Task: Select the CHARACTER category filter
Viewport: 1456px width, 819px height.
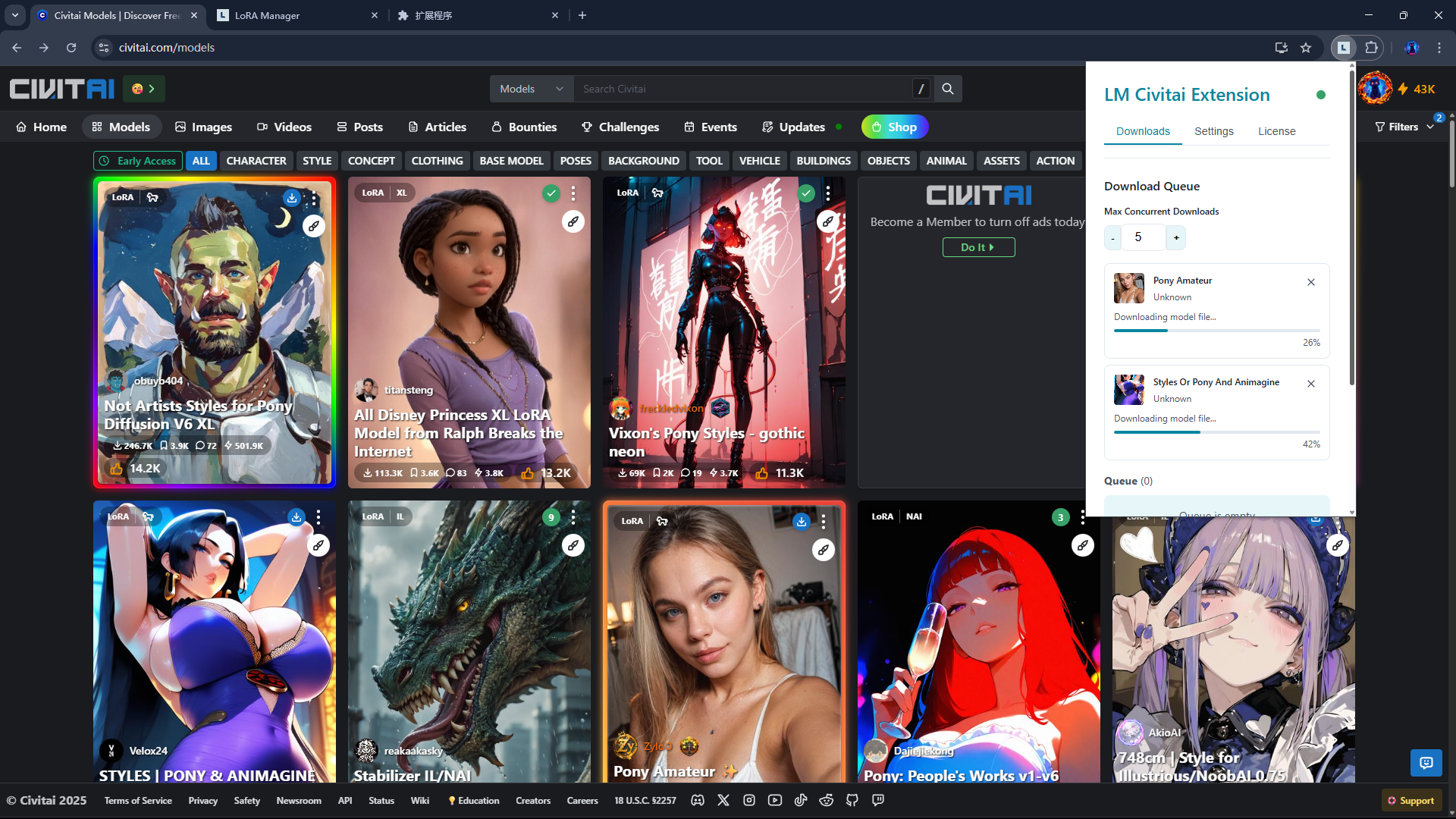Action: (x=256, y=161)
